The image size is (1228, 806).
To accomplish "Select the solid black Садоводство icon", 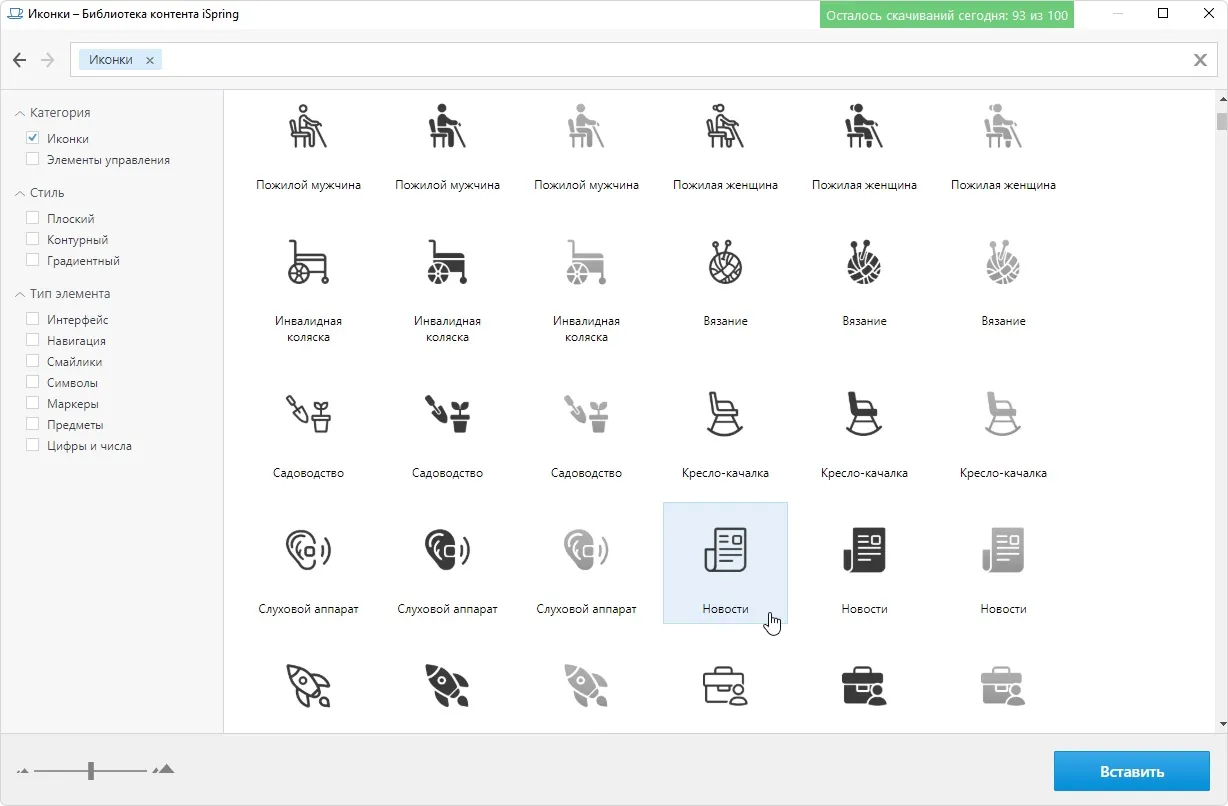I will point(447,412).
